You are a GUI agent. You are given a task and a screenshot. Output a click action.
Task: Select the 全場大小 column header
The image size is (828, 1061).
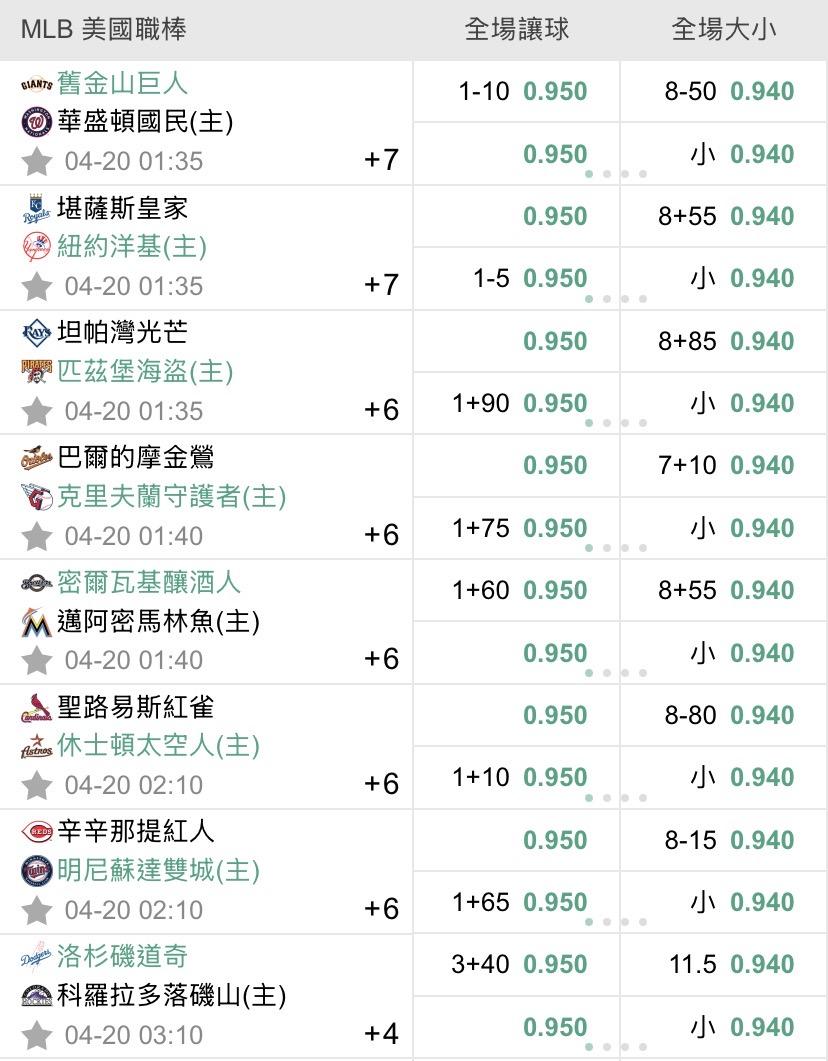724,30
